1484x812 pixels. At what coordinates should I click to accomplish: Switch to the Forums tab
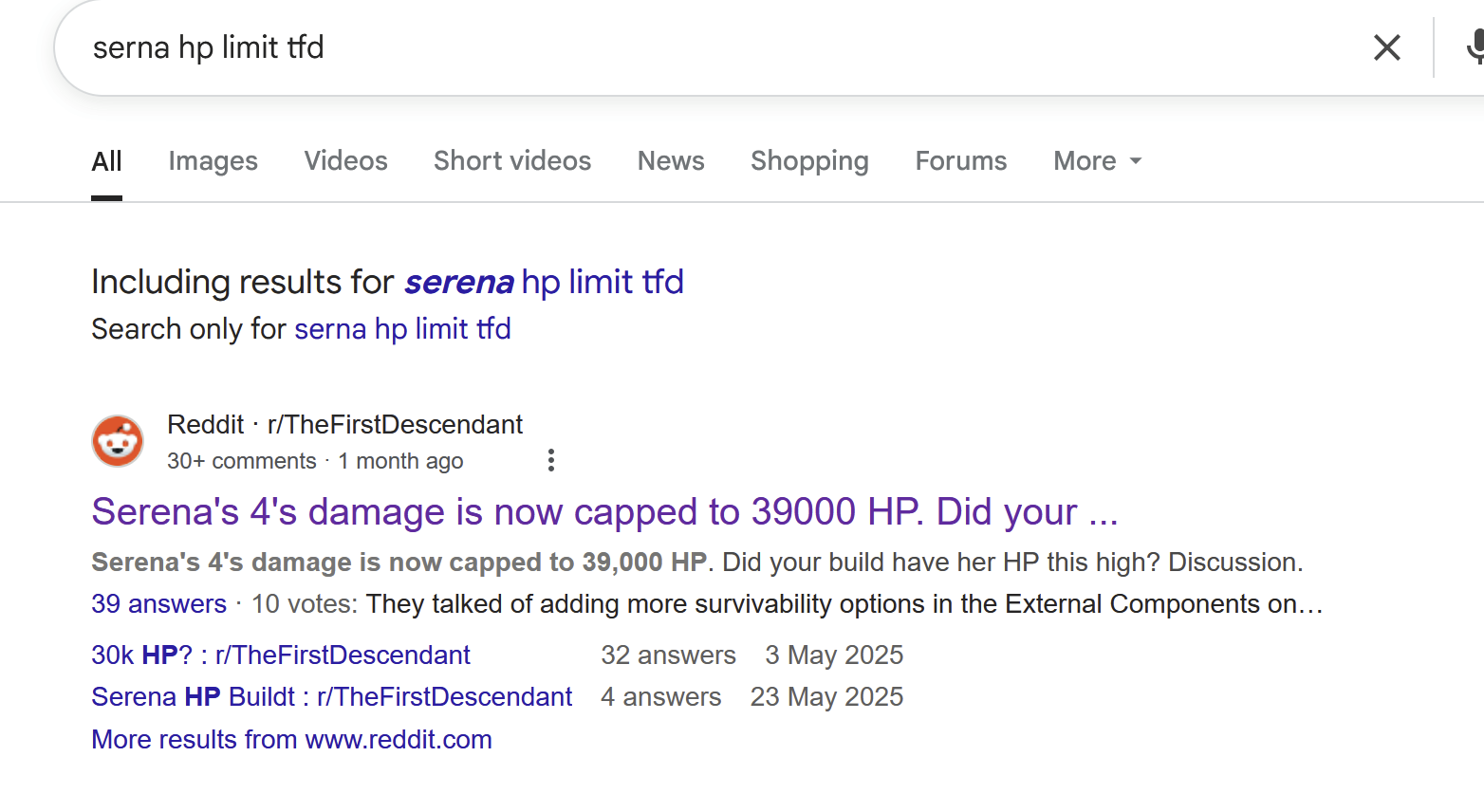pyautogui.click(x=961, y=161)
